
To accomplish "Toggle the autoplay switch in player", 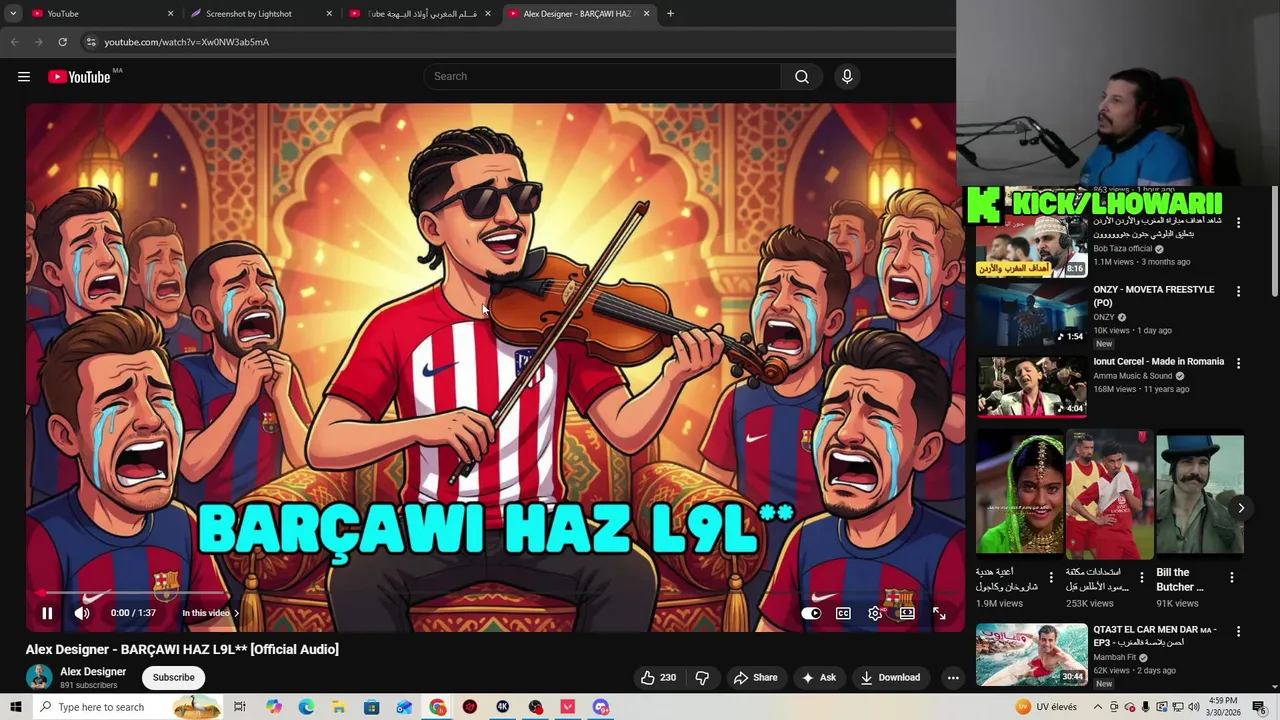I will (811, 613).
